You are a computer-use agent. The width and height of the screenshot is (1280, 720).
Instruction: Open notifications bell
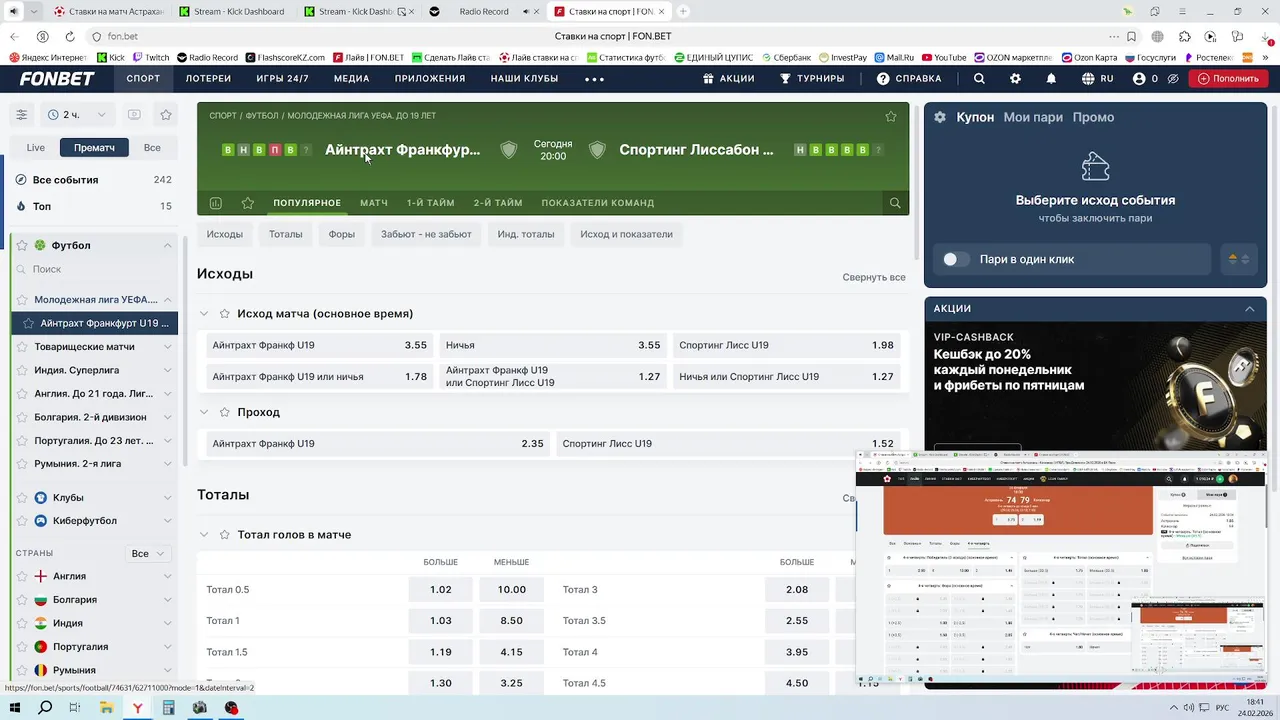[1051, 78]
